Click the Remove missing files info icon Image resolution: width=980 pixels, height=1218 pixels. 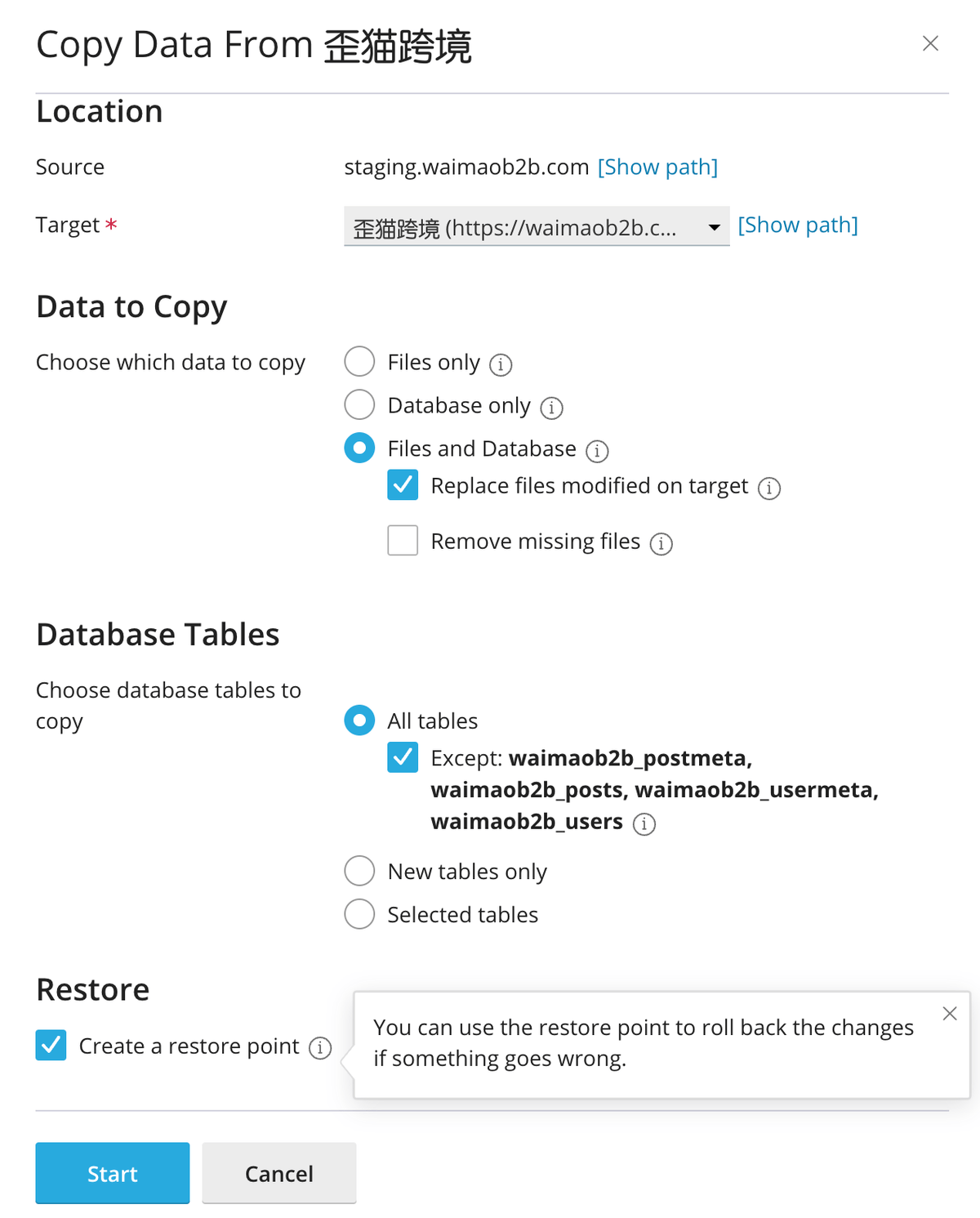661,543
